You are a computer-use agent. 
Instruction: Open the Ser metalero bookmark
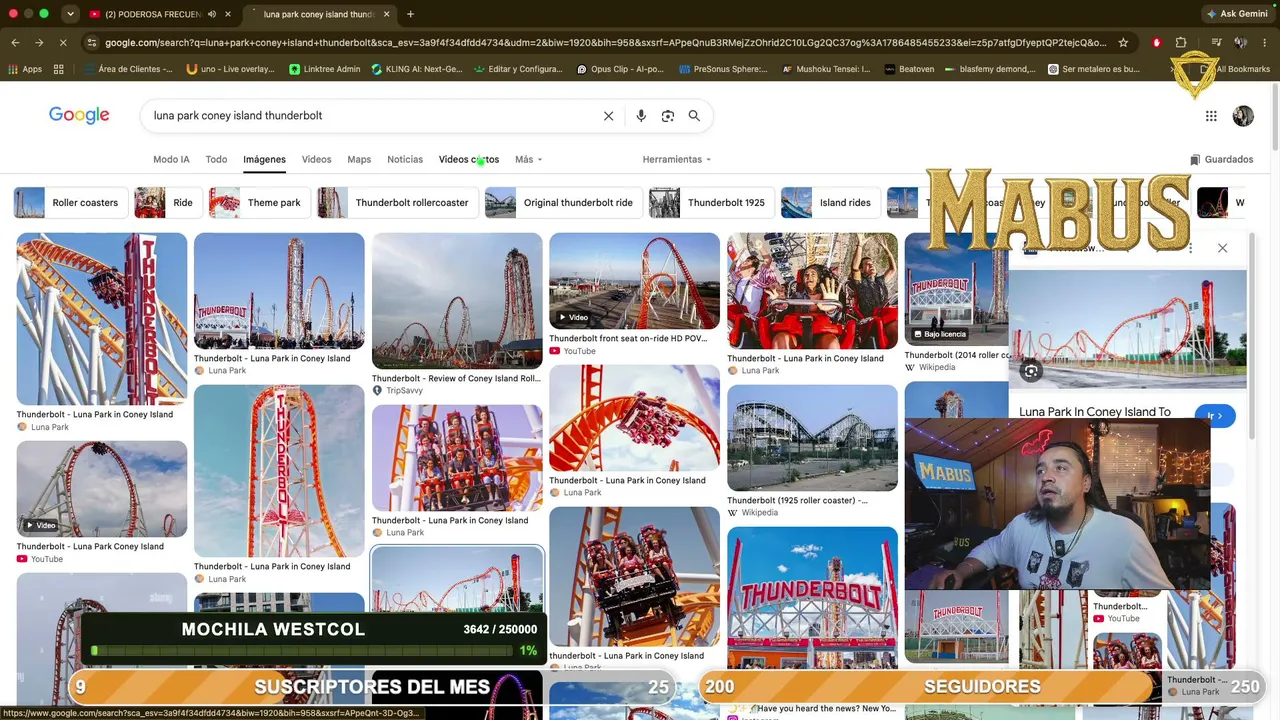click(1093, 69)
